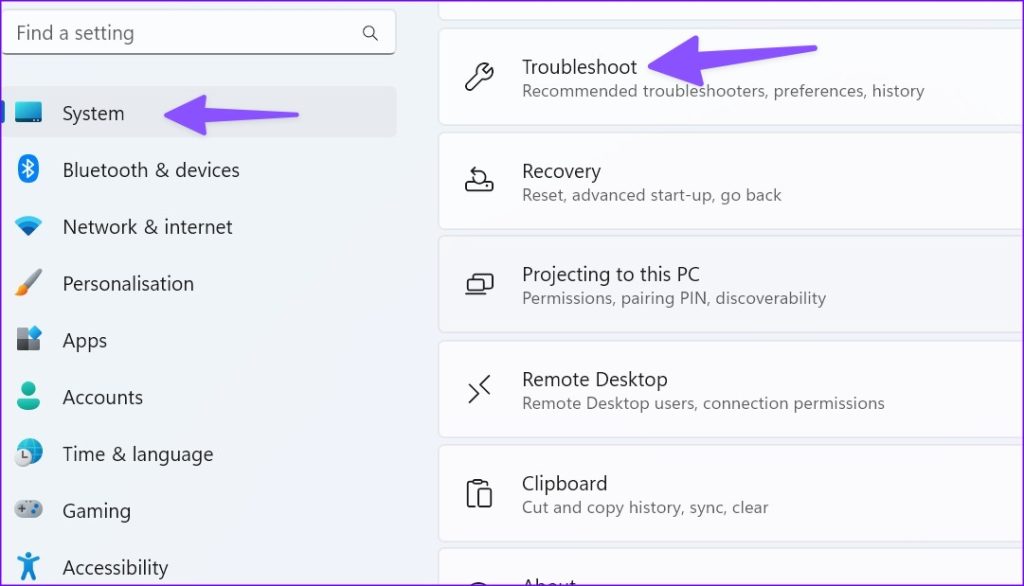The height and width of the screenshot is (586, 1024).
Task: Switch to Network & internet section
Action: pyautogui.click(x=199, y=227)
